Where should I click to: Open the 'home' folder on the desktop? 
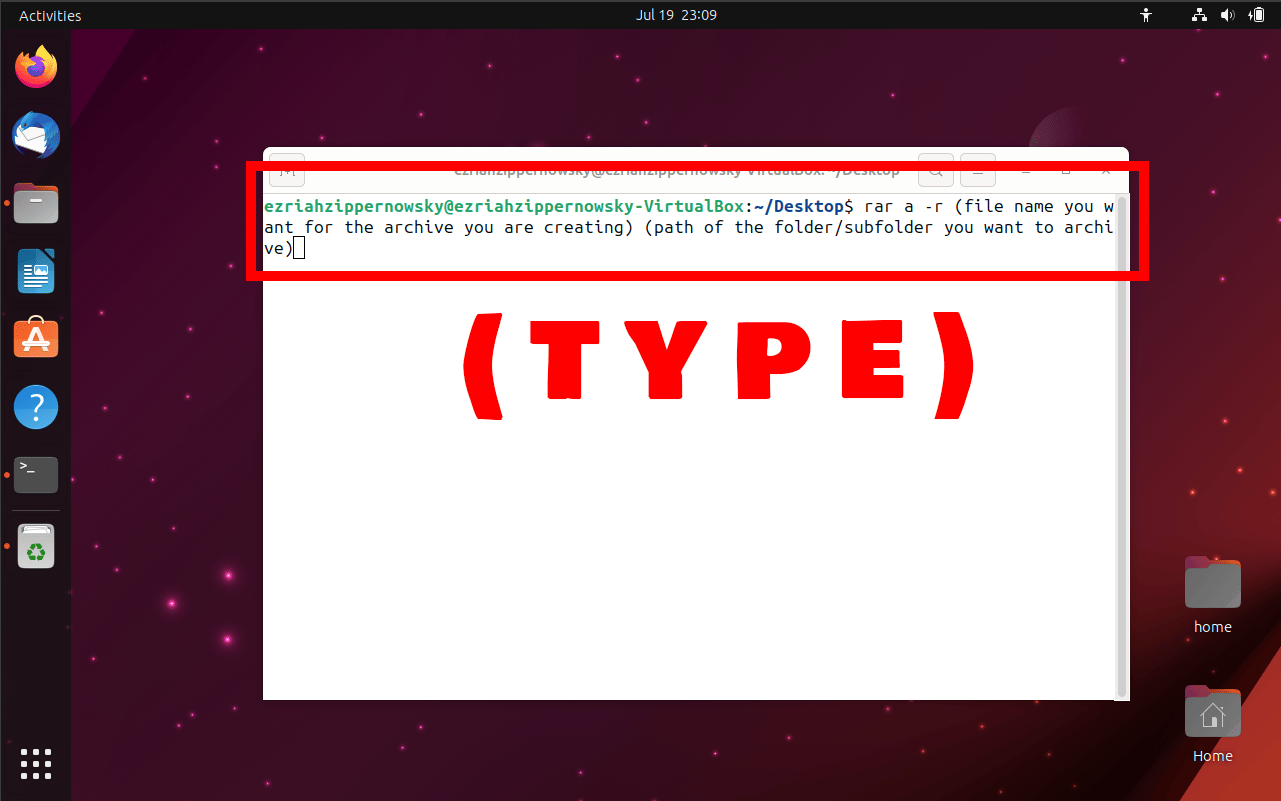[1212, 582]
